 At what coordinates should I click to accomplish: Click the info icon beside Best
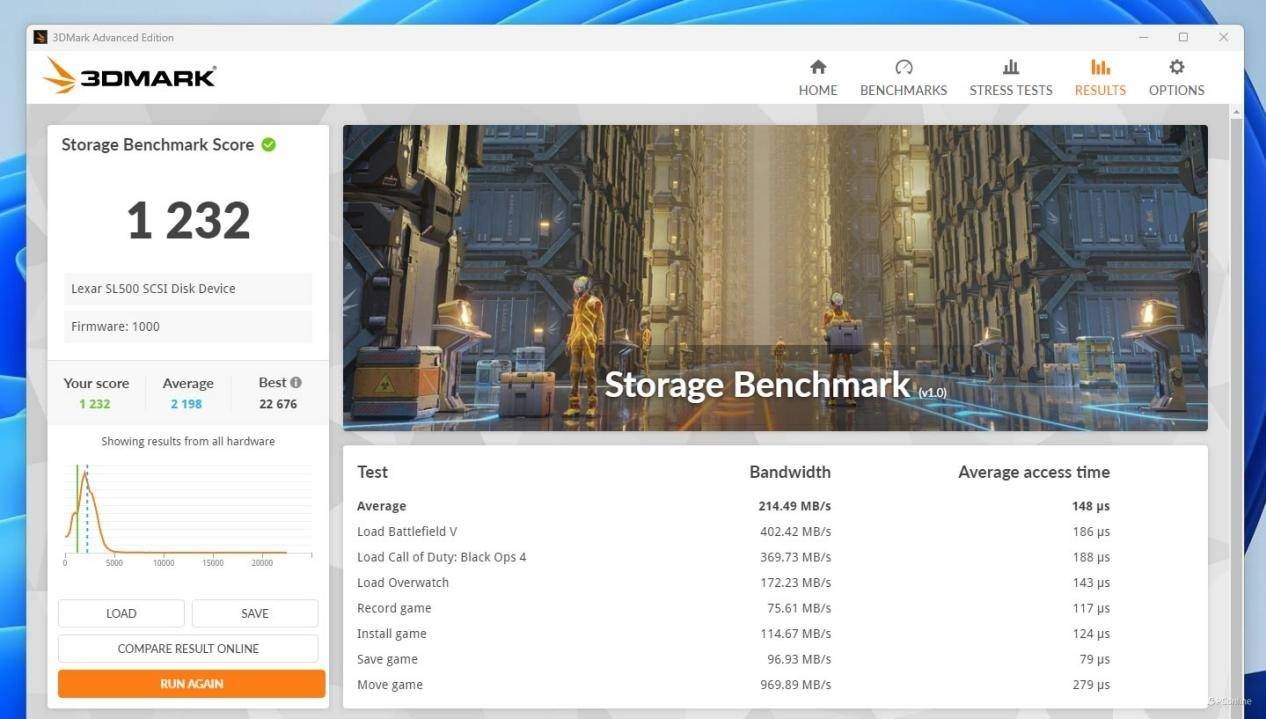[296, 382]
